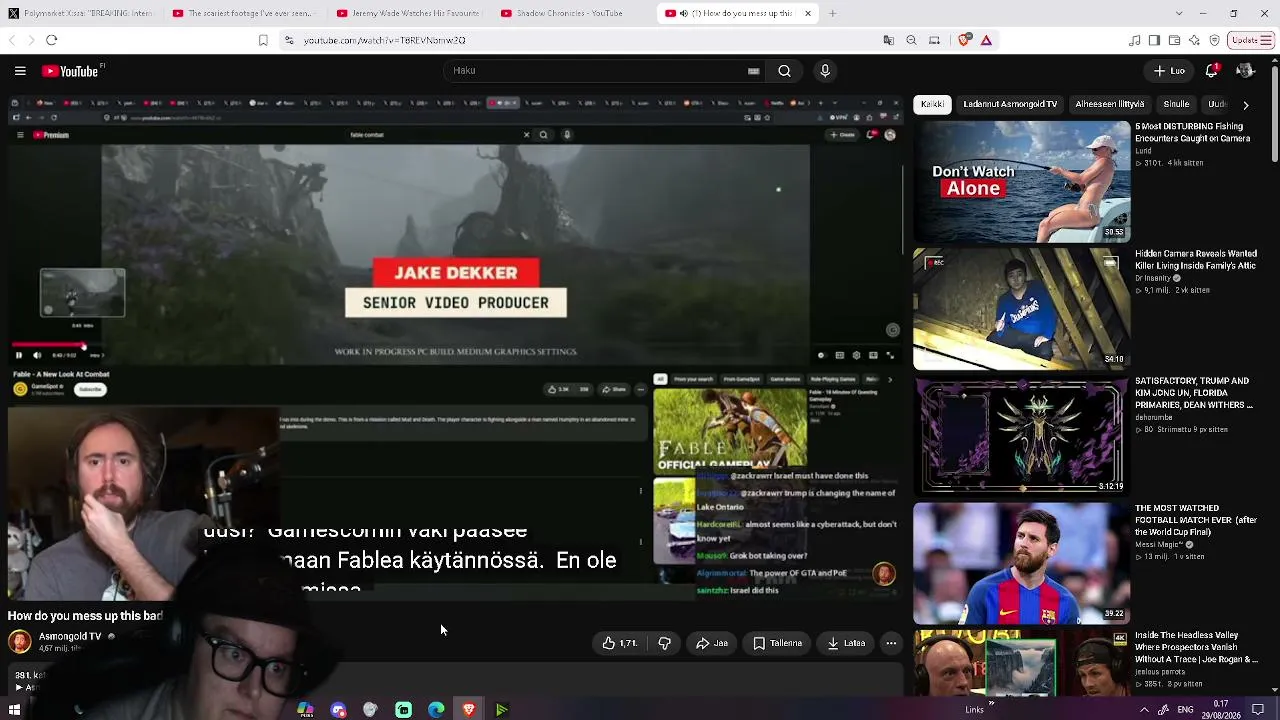Open Brave browser from taskbar

pos(469,710)
